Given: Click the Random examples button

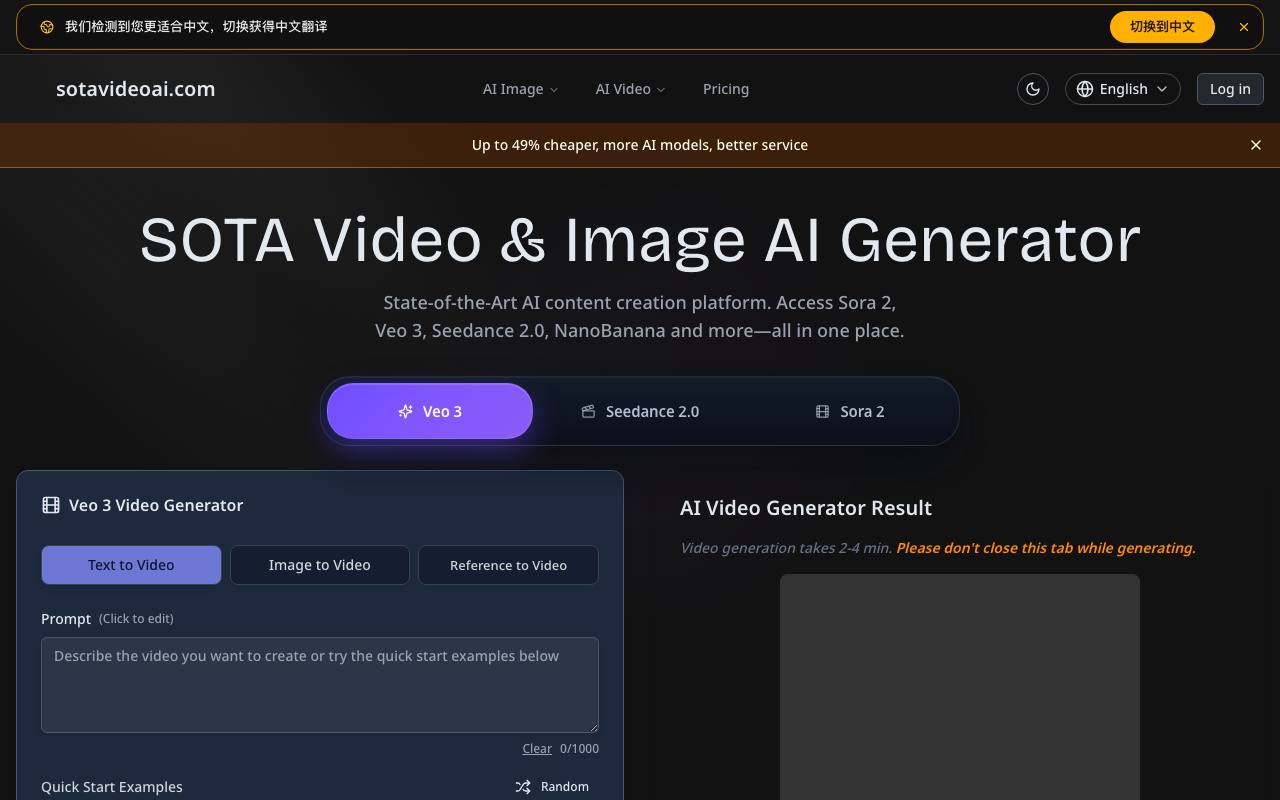Looking at the screenshot, I should [552, 787].
